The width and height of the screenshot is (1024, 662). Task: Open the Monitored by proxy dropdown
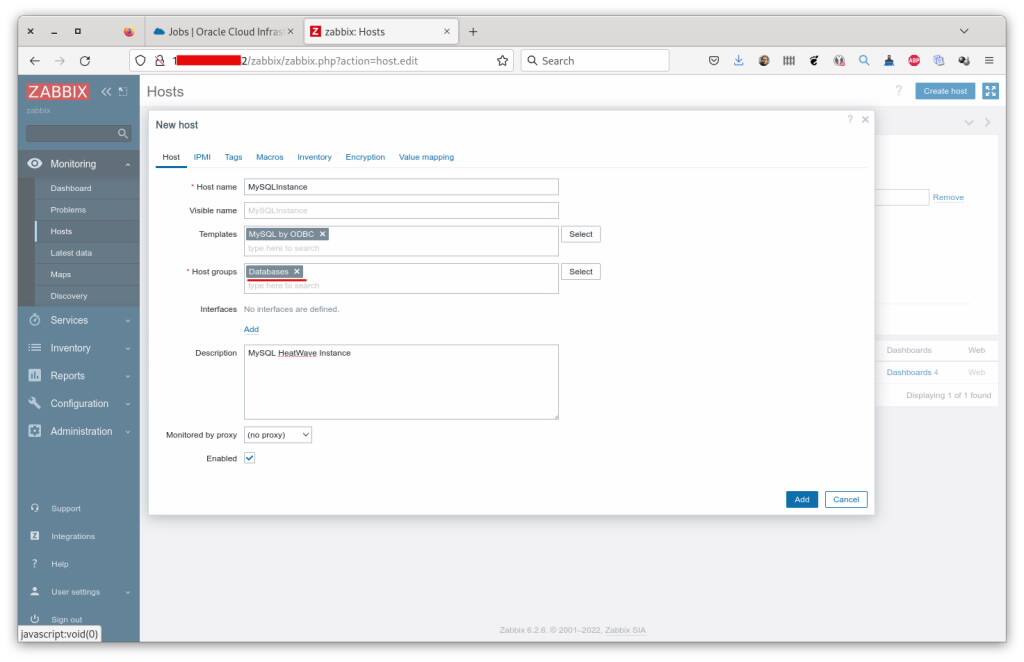coord(278,435)
